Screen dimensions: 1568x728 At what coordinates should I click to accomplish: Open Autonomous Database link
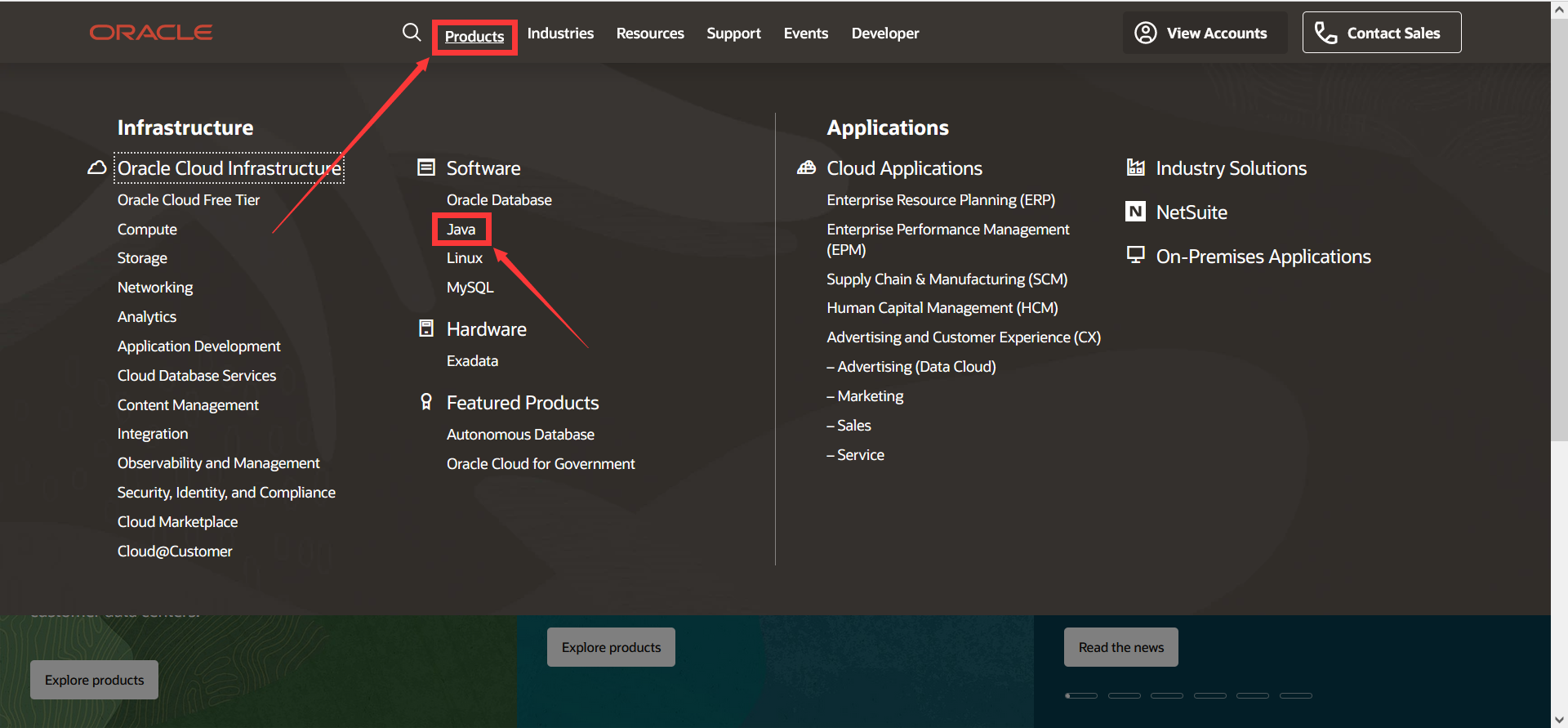point(520,435)
